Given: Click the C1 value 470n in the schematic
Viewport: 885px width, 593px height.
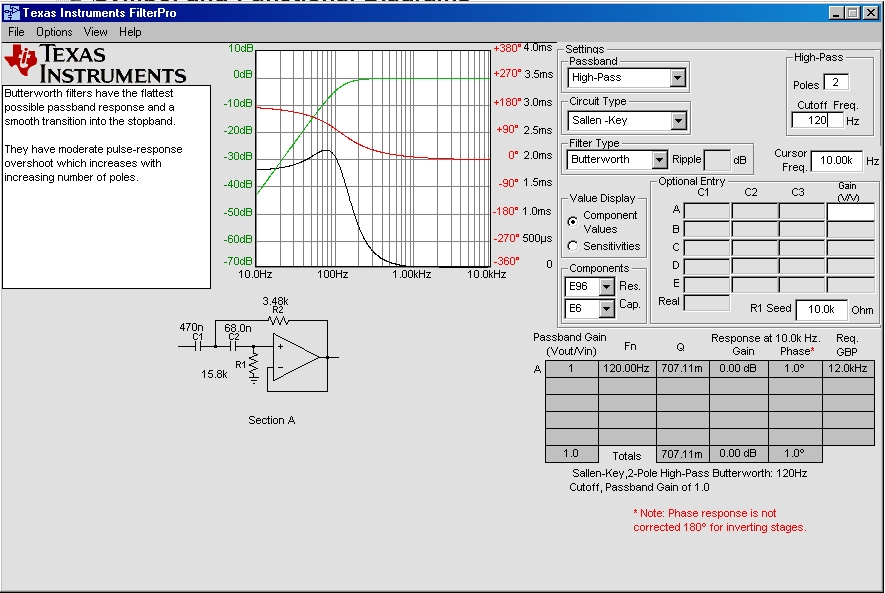Looking at the screenshot, I should (x=191, y=327).
